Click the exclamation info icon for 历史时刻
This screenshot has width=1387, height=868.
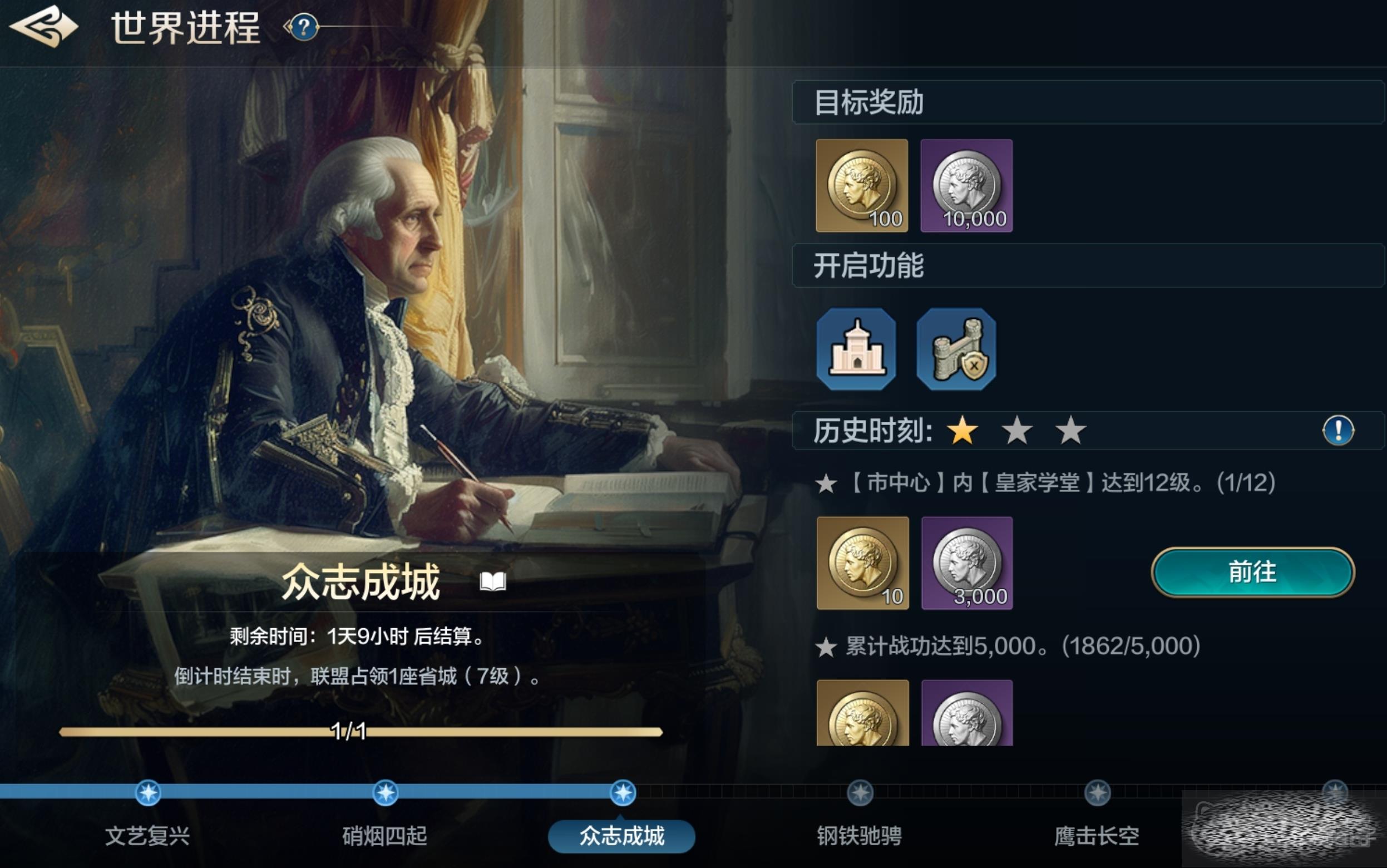(x=1338, y=430)
